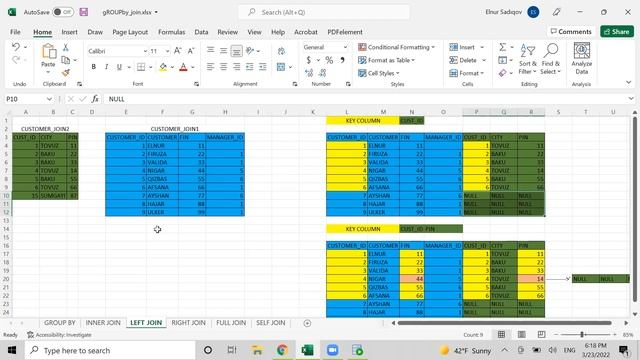This screenshot has width=640, height=360.
Task: Switch to the Data ribbon tab
Action: (201, 32)
